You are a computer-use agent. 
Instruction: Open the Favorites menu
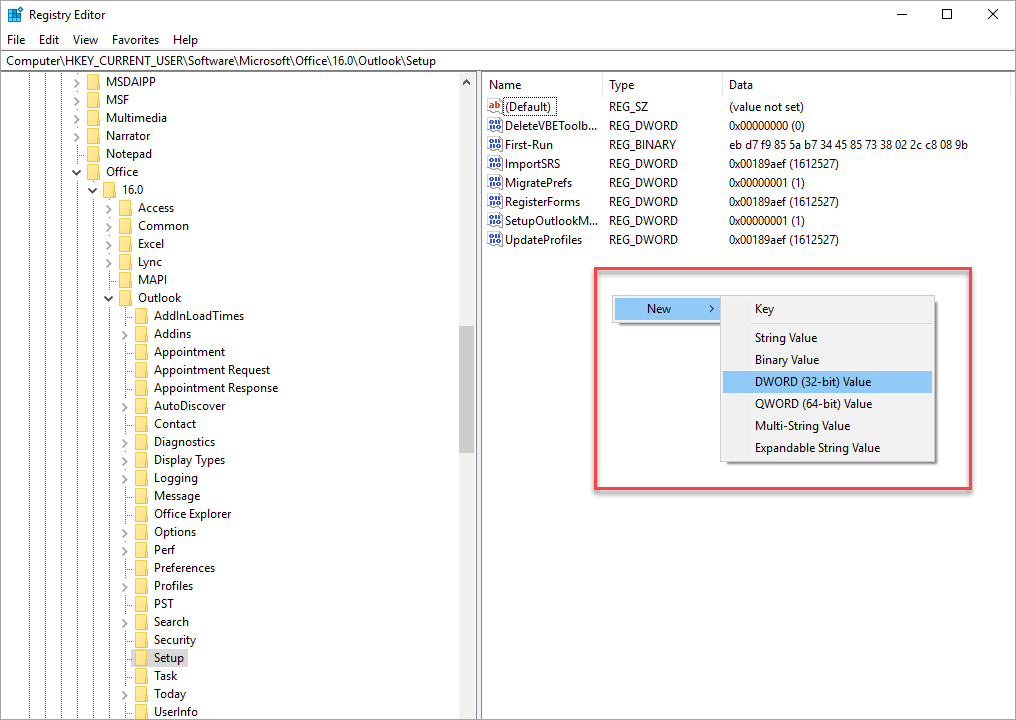point(135,40)
